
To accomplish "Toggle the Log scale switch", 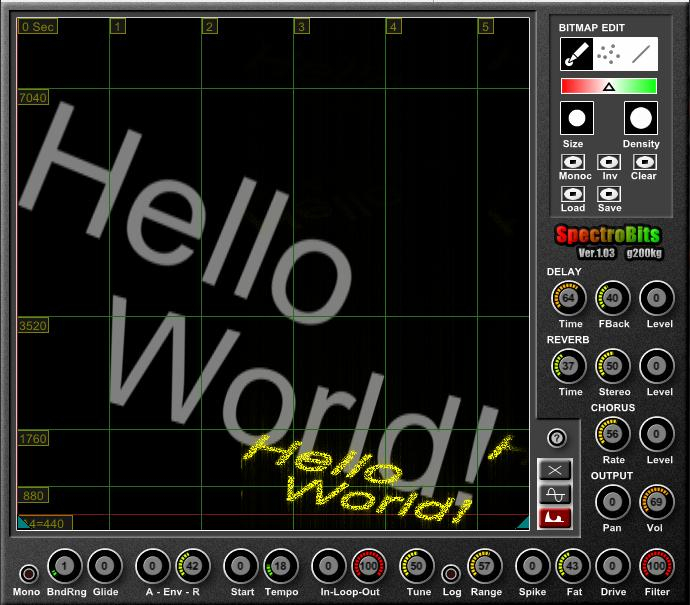I will [451, 574].
